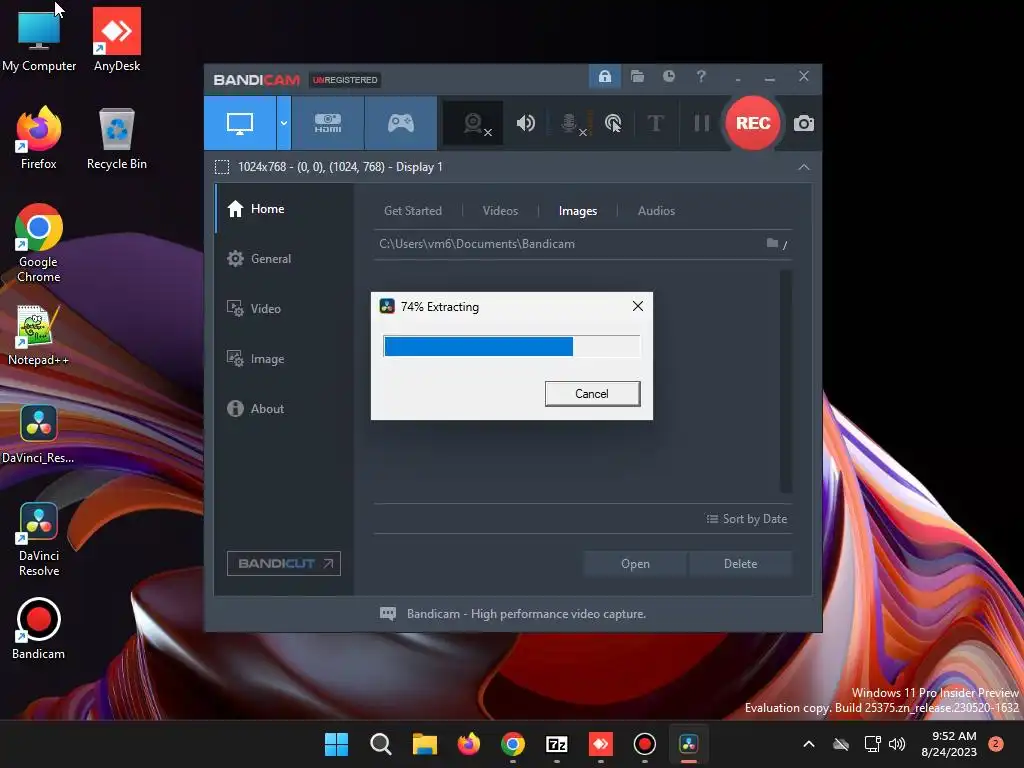Take a screenshot with the camera icon

click(803, 123)
